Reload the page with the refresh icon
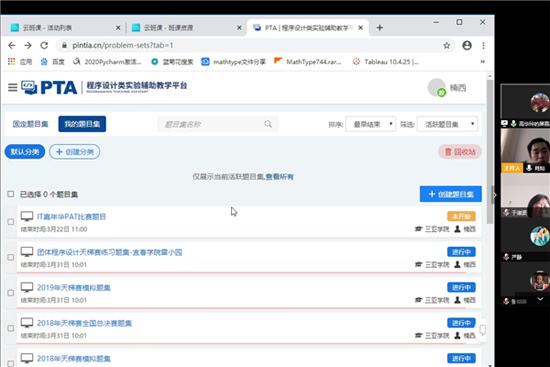Image resolution: width=550 pixels, height=367 pixels. coord(44,45)
